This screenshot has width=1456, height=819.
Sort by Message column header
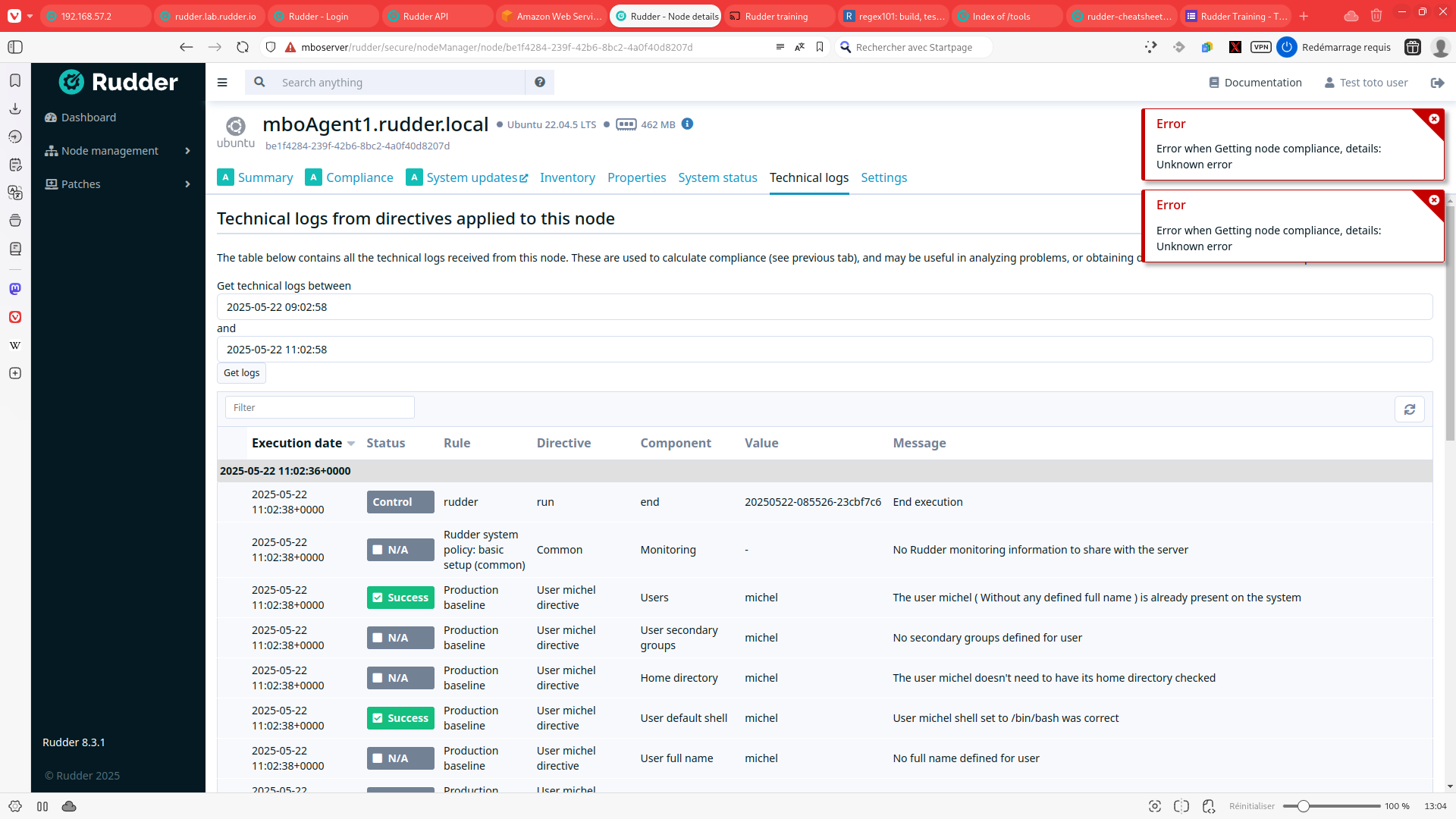coord(919,443)
